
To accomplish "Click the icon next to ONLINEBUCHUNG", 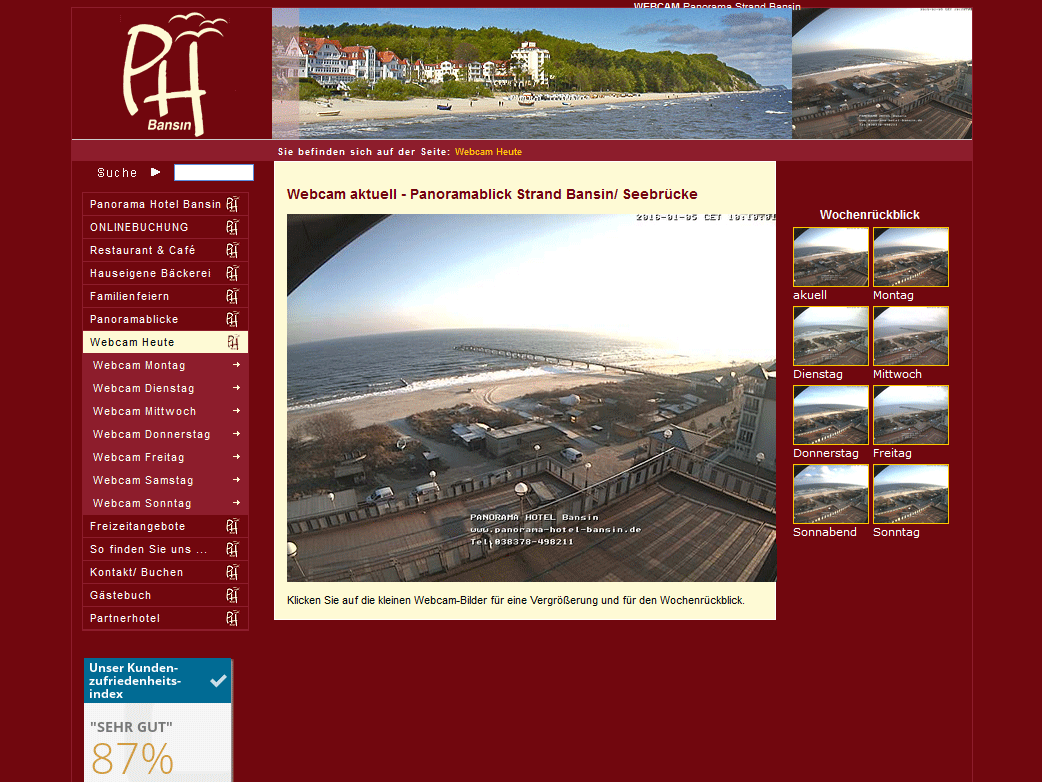I will point(232,227).
